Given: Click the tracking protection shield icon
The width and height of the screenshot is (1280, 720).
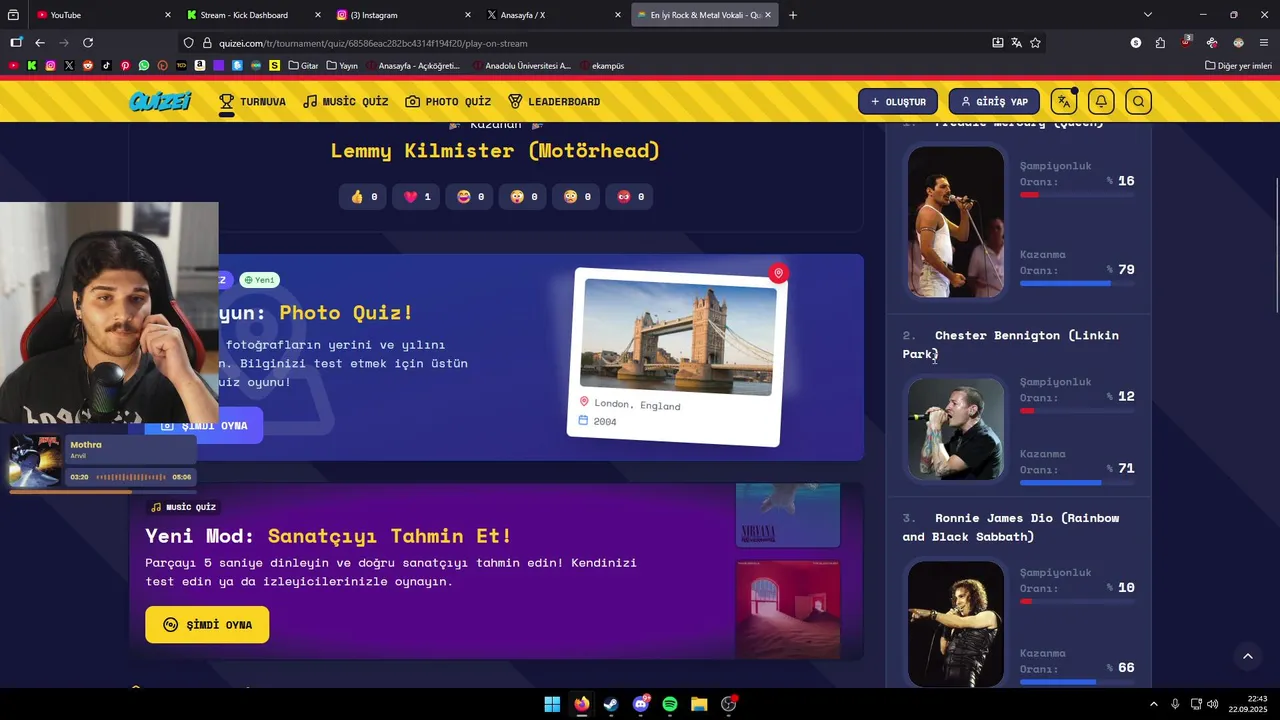Looking at the screenshot, I should 188,43.
